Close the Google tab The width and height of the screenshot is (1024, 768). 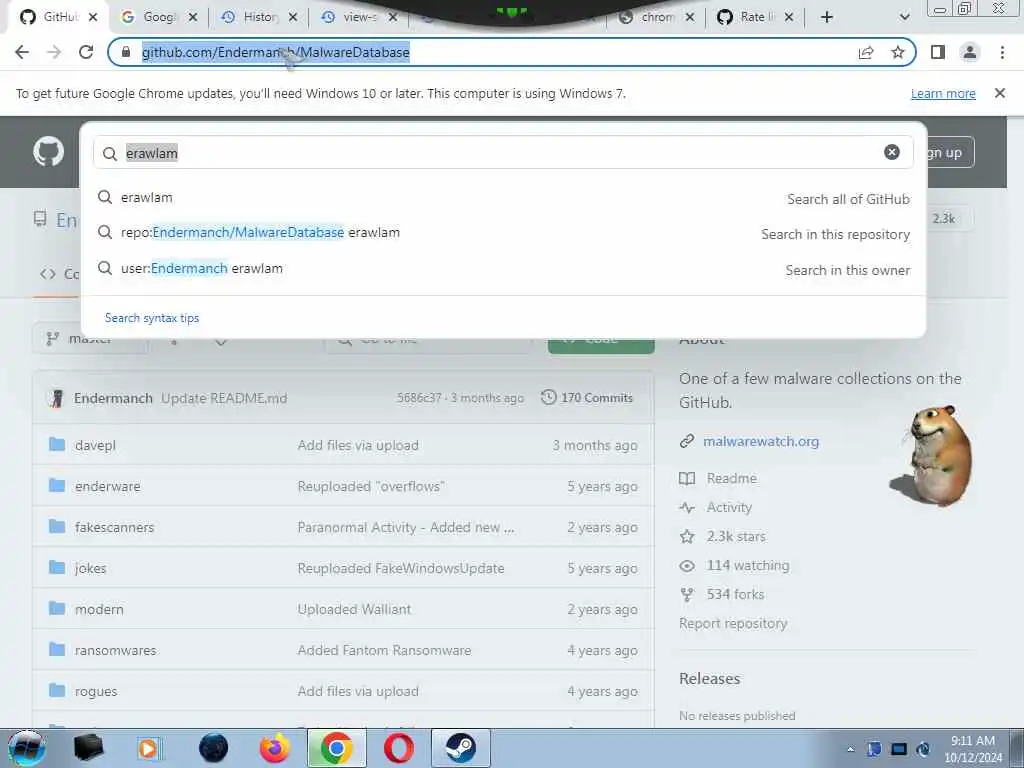(x=193, y=17)
